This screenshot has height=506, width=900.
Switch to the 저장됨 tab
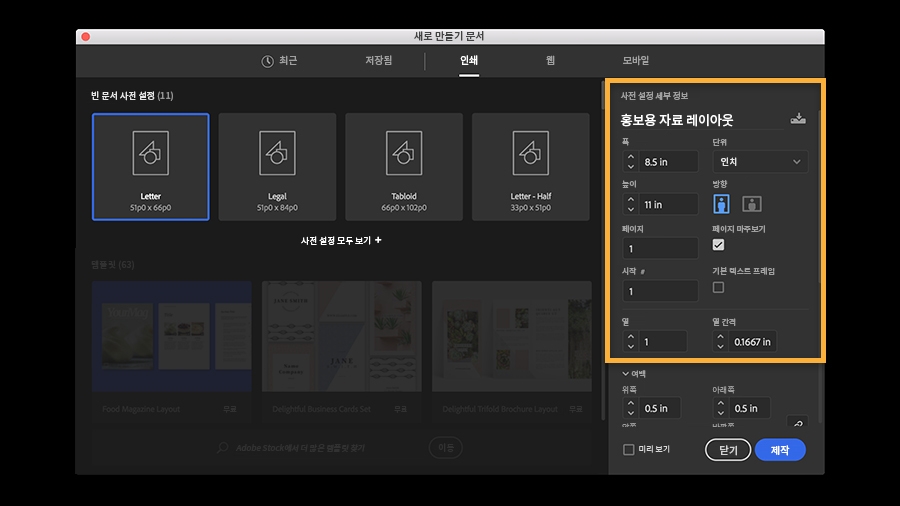(x=379, y=60)
